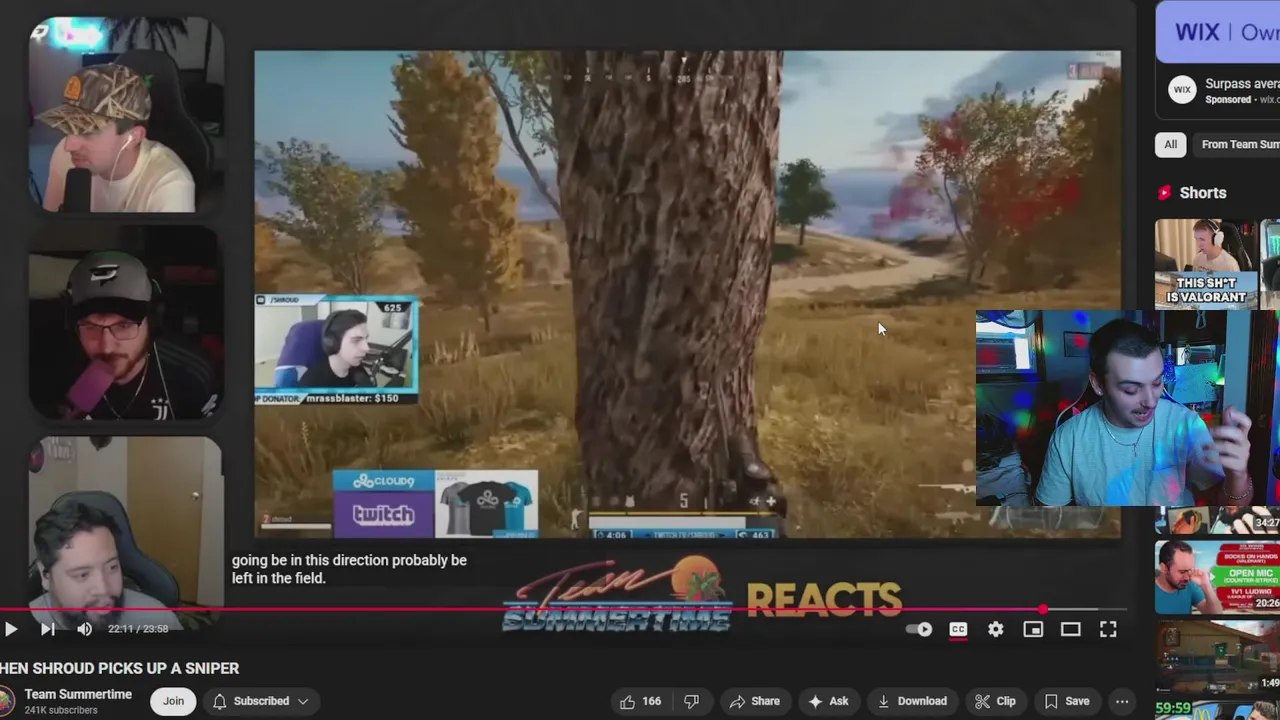The height and width of the screenshot is (720, 1280).
Task: Download the video
Action: 912,701
